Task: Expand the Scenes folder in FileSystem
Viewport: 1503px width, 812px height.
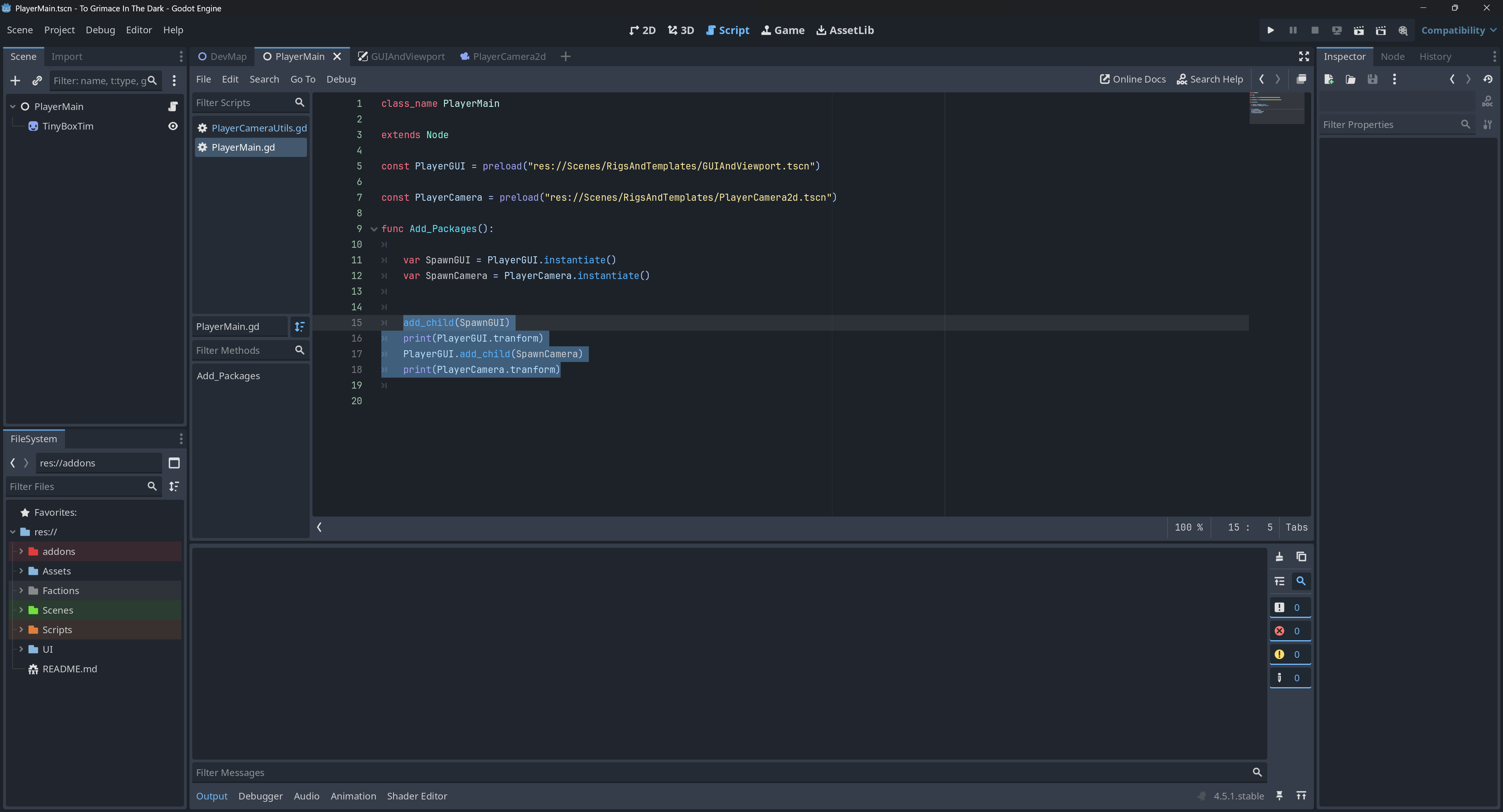Action: [21, 610]
